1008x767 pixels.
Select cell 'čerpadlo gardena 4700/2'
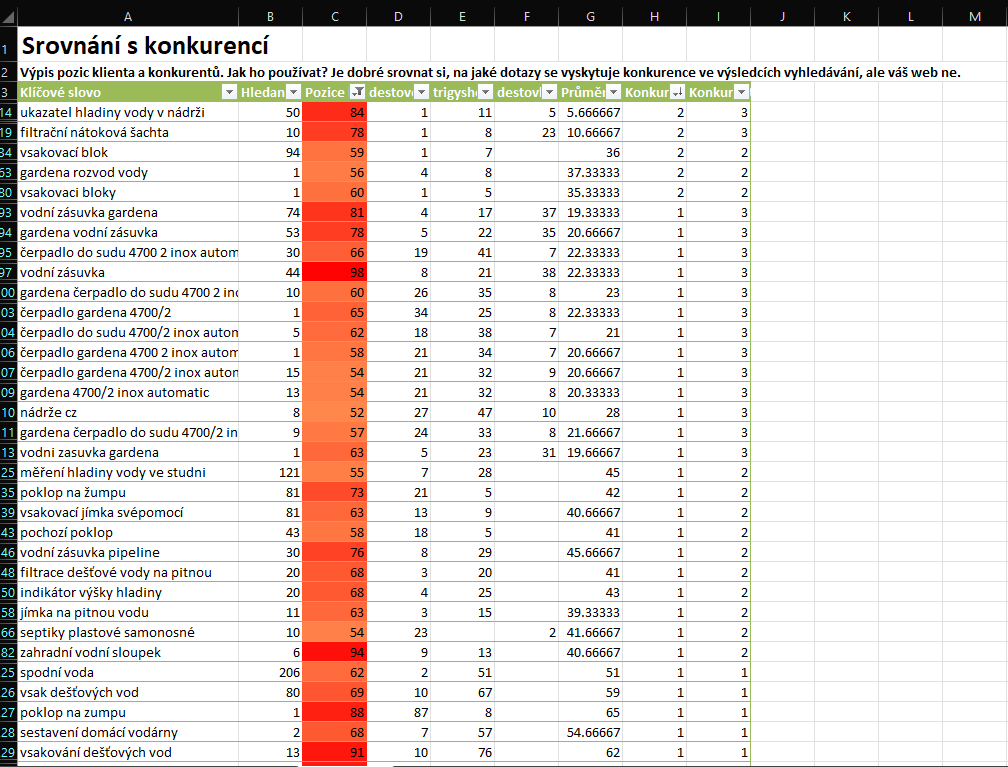(128, 312)
